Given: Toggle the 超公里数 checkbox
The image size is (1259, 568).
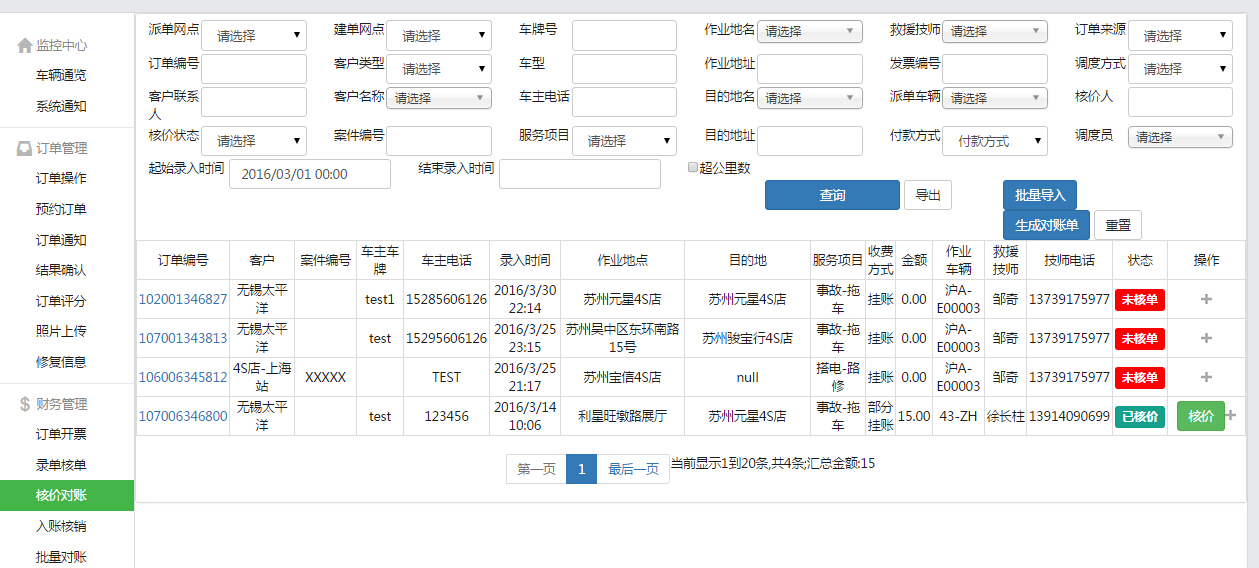Looking at the screenshot, I should (693, 168).
